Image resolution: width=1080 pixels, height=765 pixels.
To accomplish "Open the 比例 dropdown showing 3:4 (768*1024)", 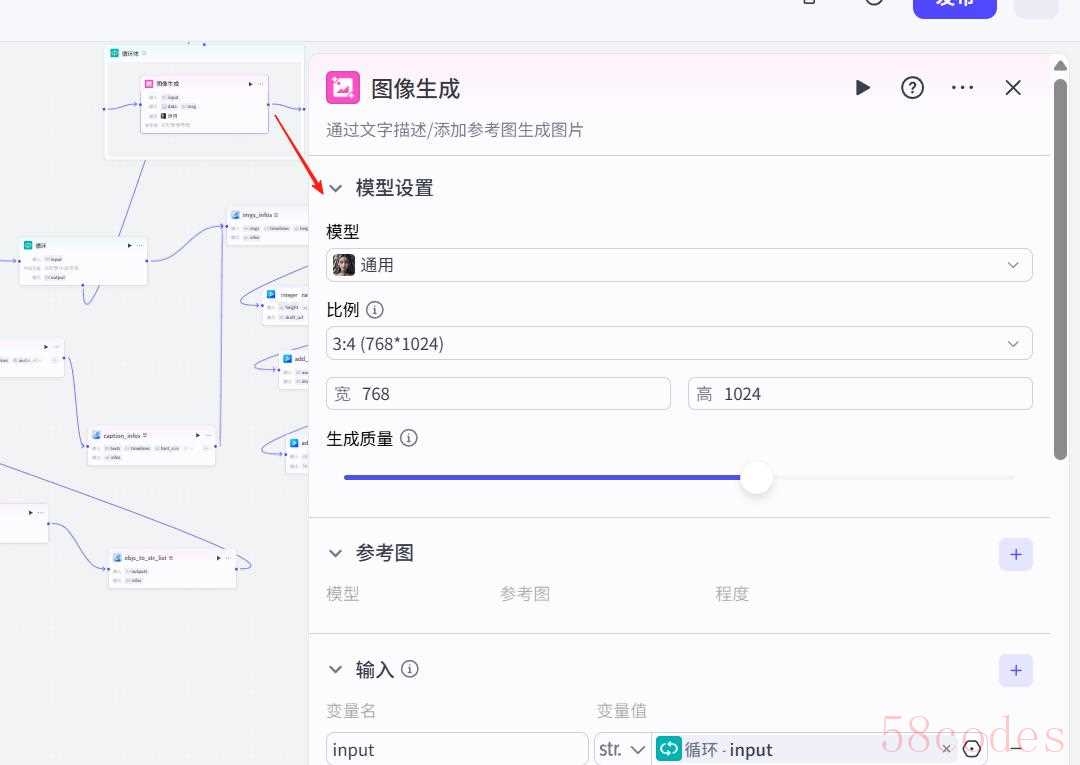I will point(679,344).
